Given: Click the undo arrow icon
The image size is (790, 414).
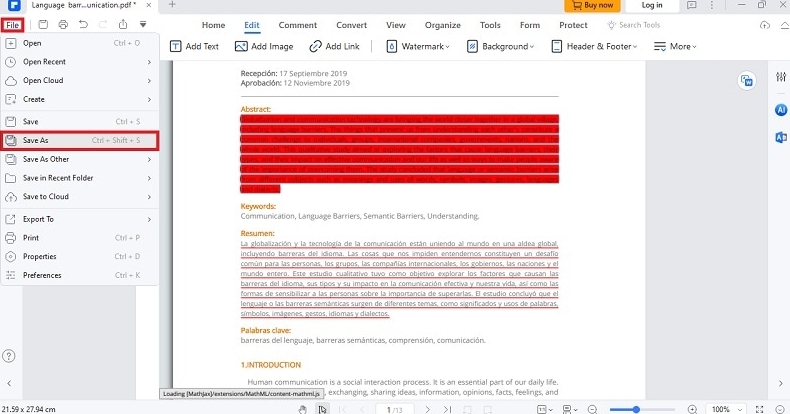Looking at the screenshot, I should tap(83, 24).
